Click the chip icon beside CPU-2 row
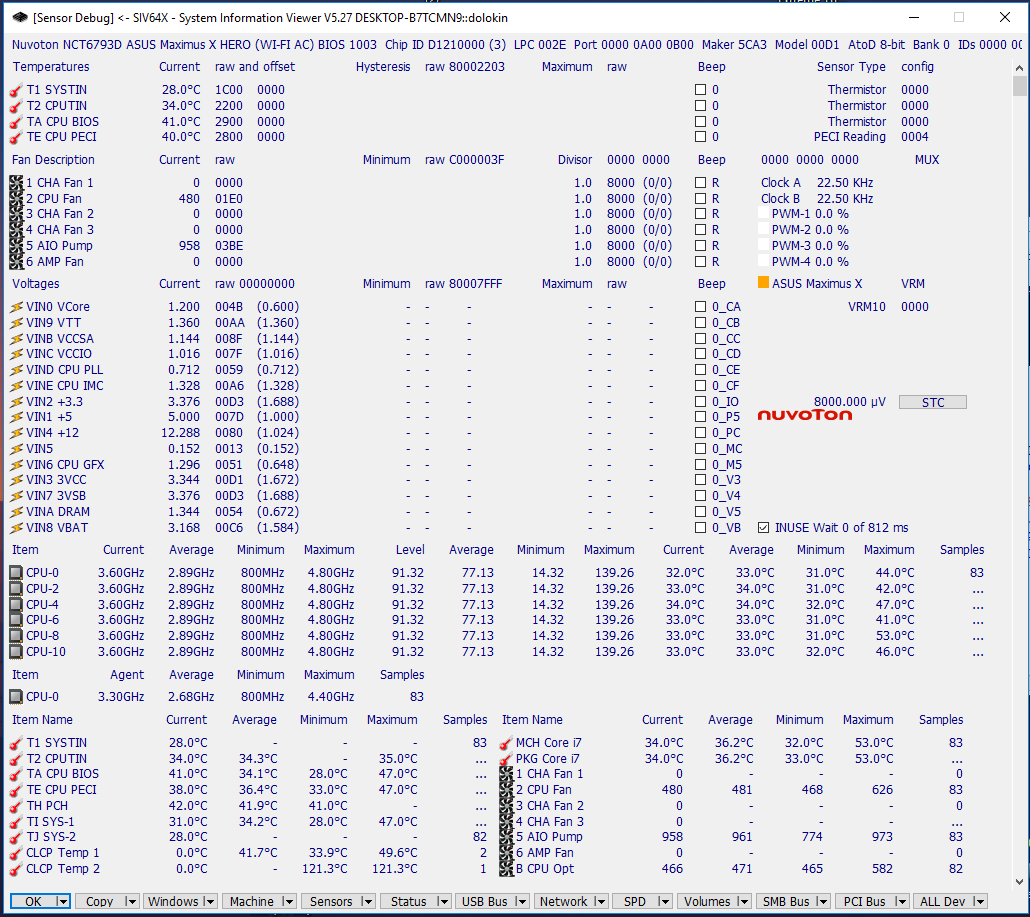1030x917 pixels. (16, 589)
